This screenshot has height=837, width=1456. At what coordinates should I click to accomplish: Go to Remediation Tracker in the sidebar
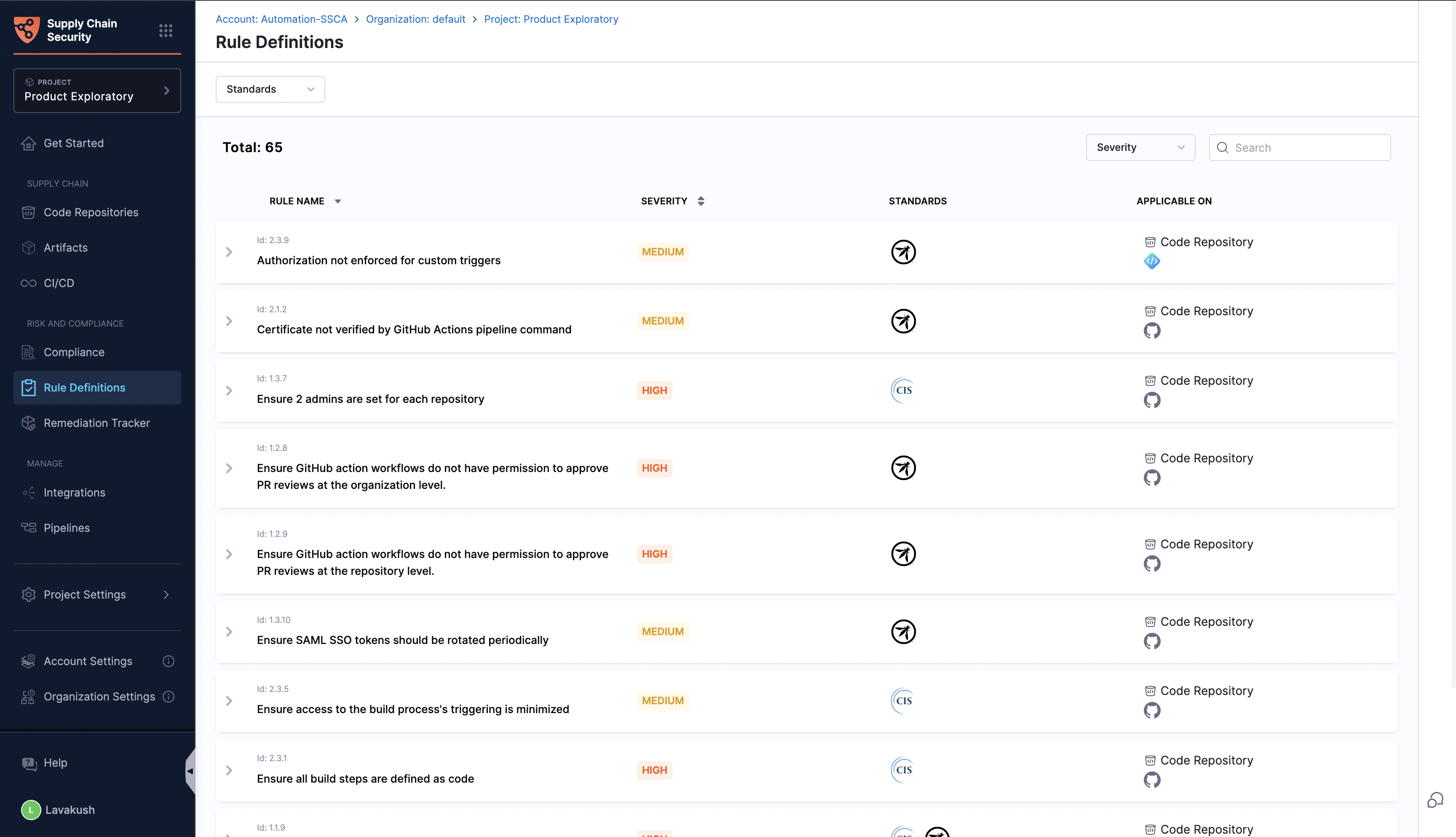coord(96,423)
